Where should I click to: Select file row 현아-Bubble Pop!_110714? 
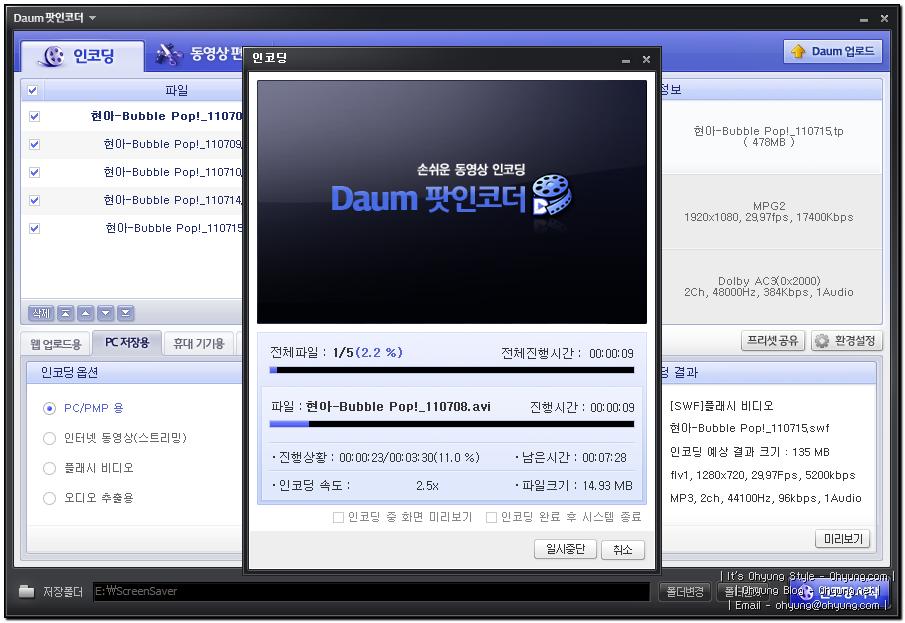[x=133, y=200]
